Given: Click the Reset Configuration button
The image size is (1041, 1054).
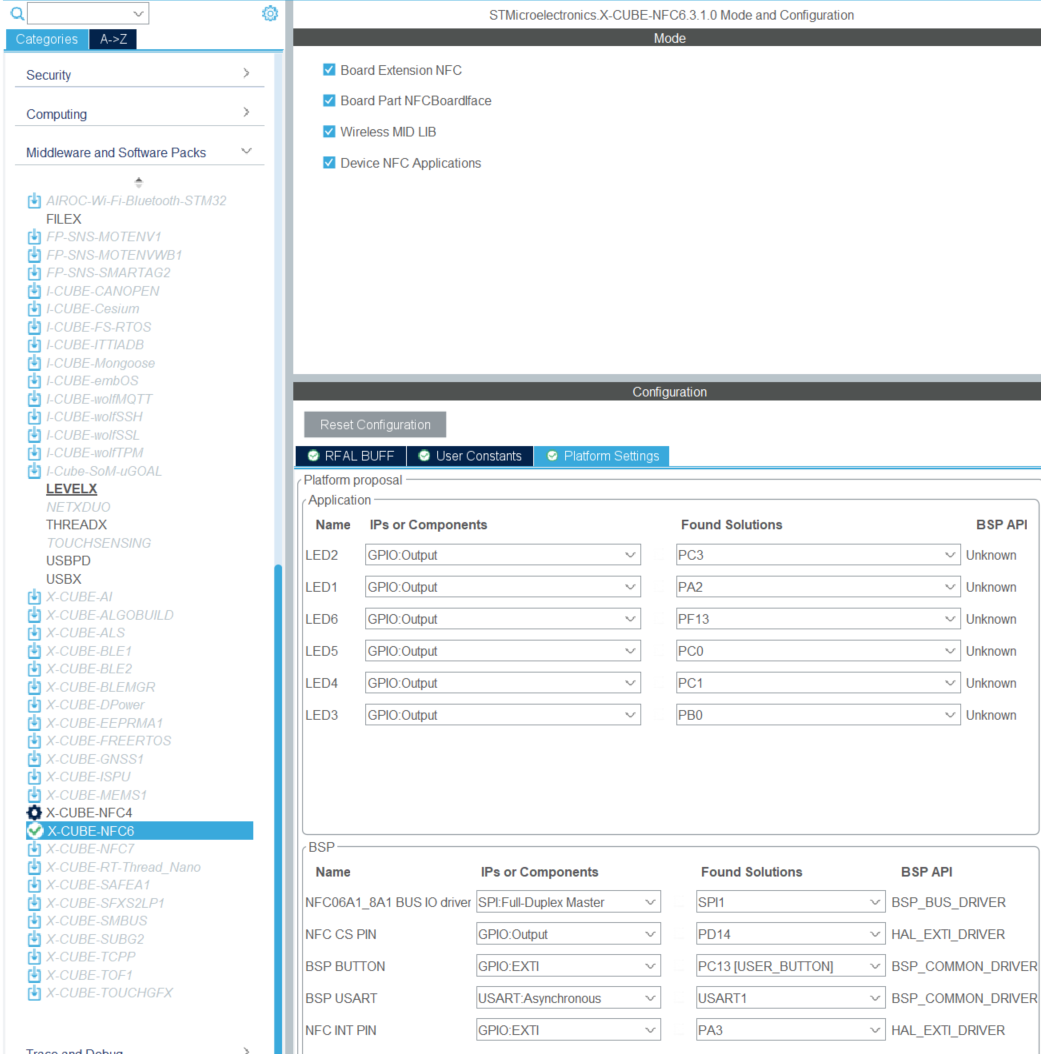Looking at the screenshot, I should (x=375, y=425).
